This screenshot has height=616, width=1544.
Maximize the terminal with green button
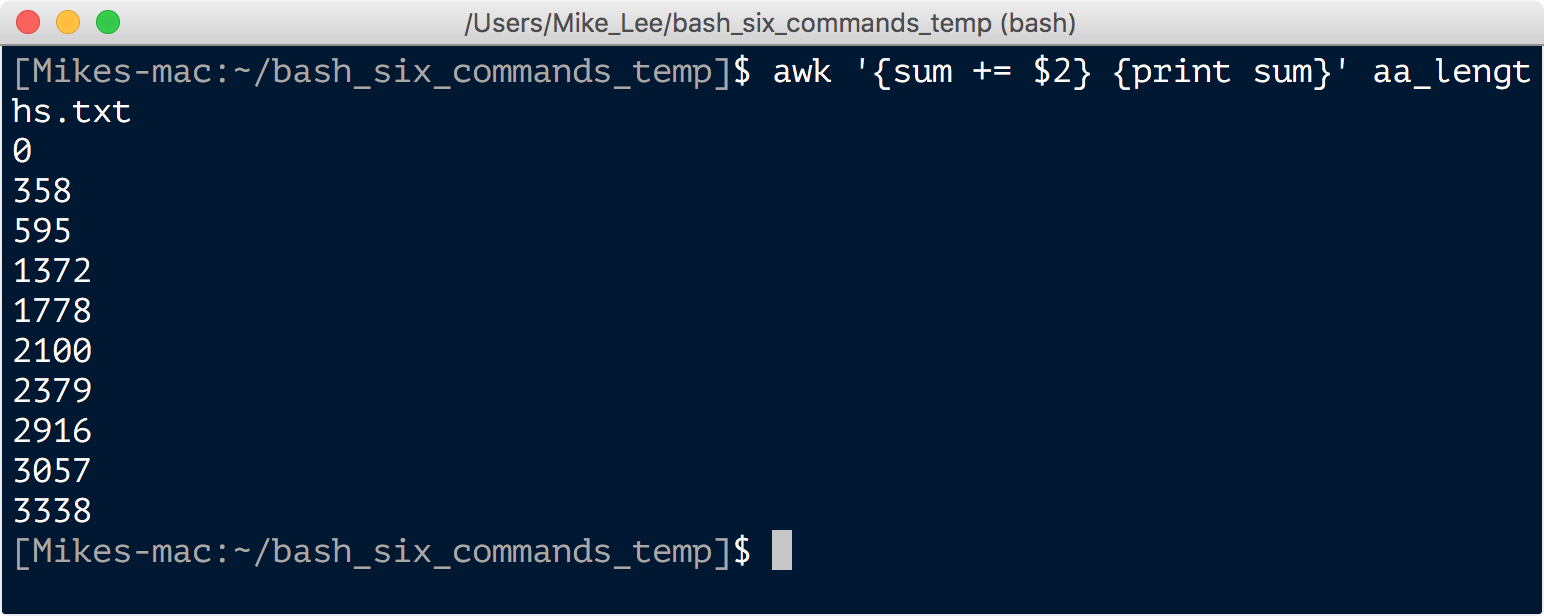(108, 22)
